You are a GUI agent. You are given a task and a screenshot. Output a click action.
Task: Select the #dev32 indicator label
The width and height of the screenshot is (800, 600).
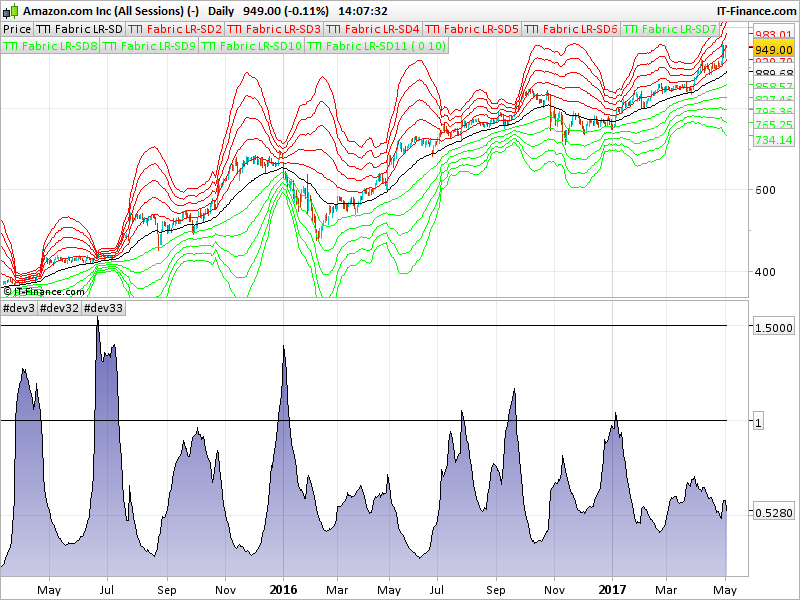pyautogui.click(x=59, y=308)
